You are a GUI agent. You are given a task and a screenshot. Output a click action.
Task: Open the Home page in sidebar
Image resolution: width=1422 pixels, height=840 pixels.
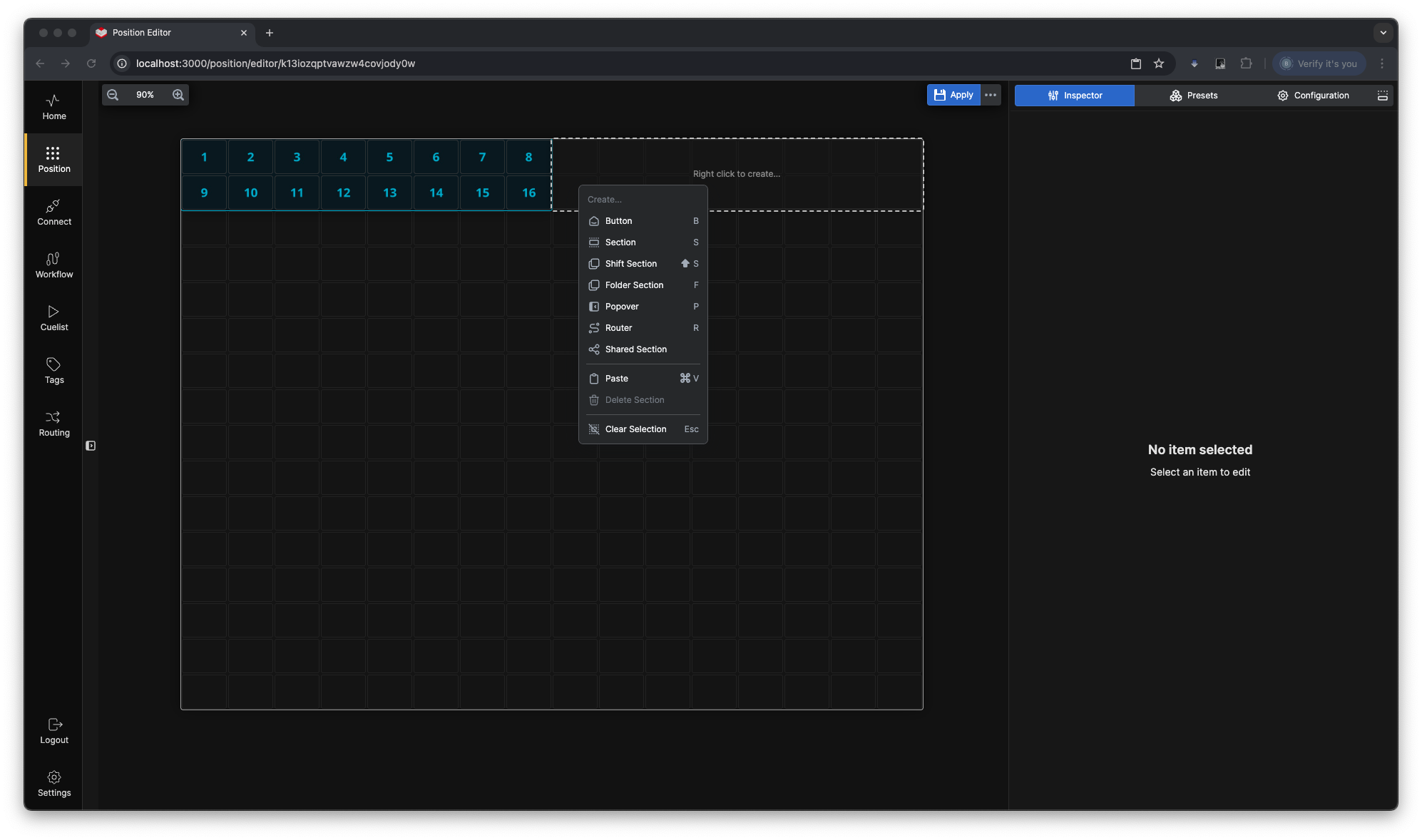[x=53, y=107]
